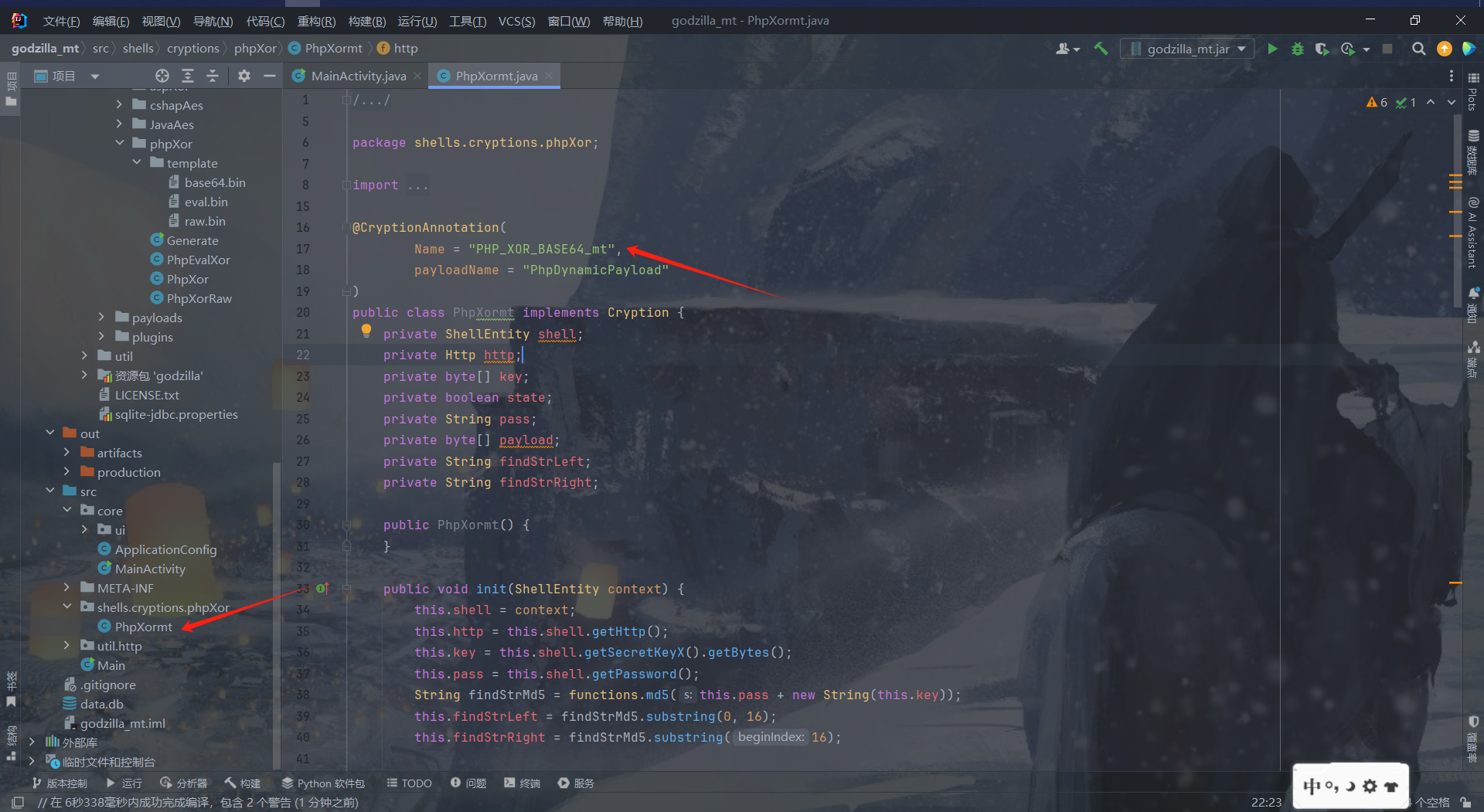Screen dimensions: 1484x812
Task: Collapse the phpXor folder
Action: pyautogui.click(x=119, y=143)
